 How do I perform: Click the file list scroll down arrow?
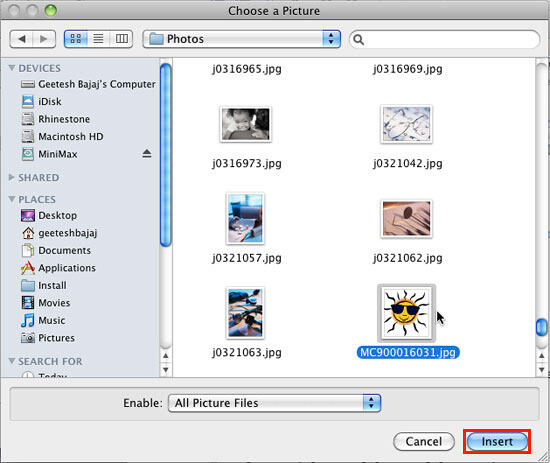coord(542,369)
